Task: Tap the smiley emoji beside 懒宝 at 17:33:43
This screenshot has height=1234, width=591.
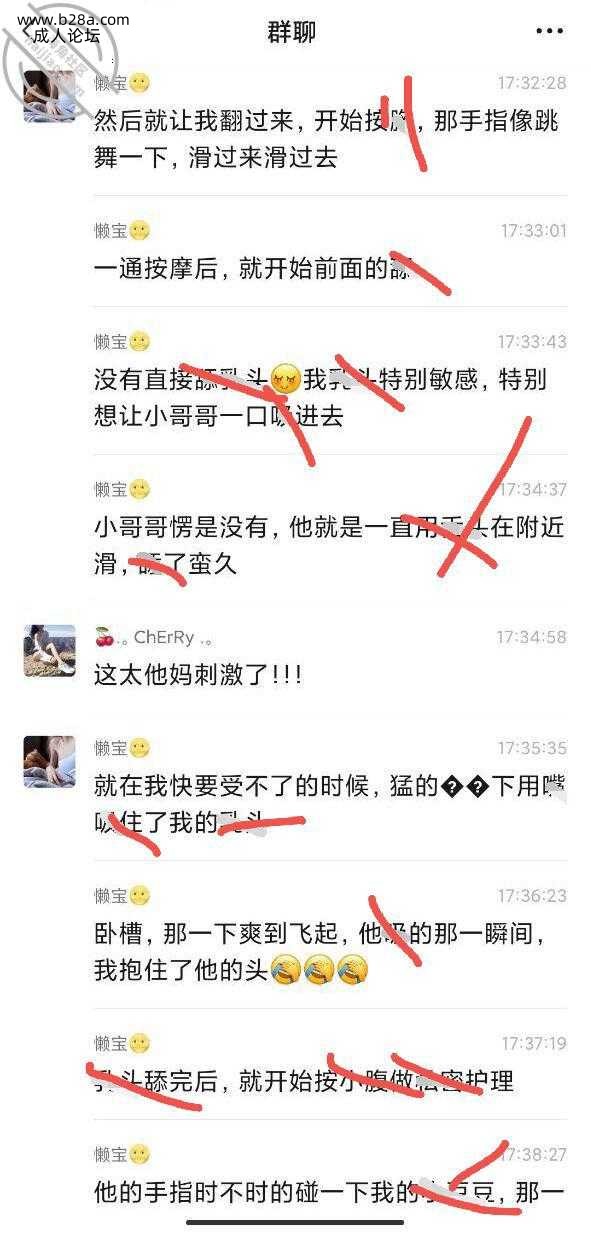Action: [140, 342]
